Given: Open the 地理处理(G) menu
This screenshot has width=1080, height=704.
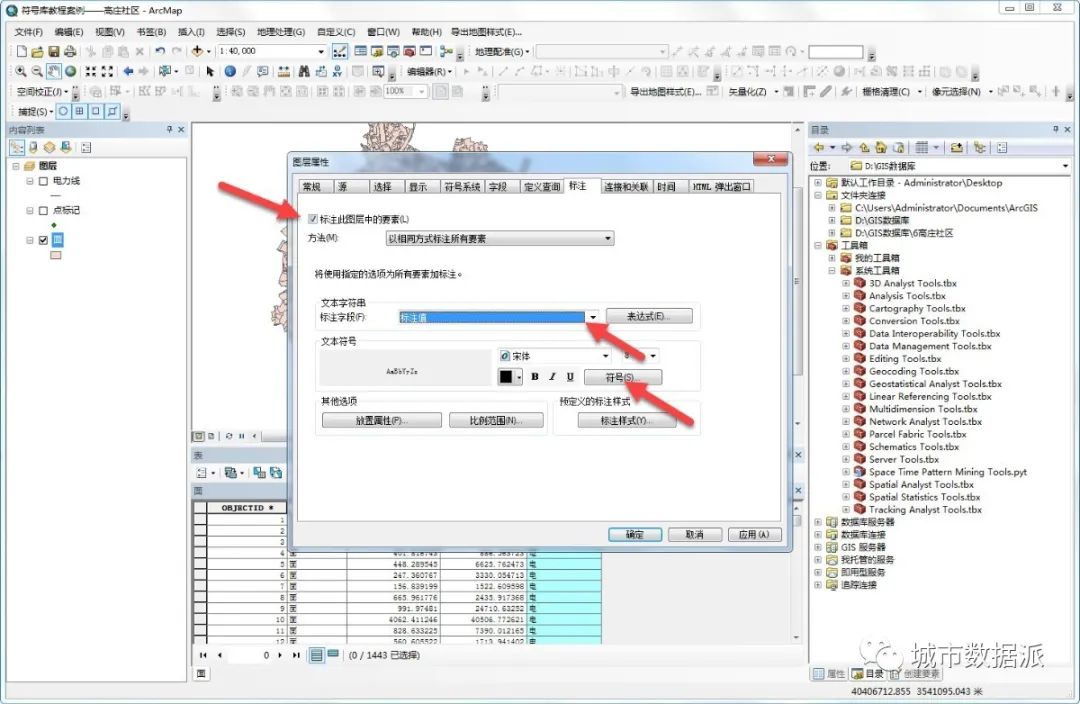Looking at the screenshot, I should (280, 32).
